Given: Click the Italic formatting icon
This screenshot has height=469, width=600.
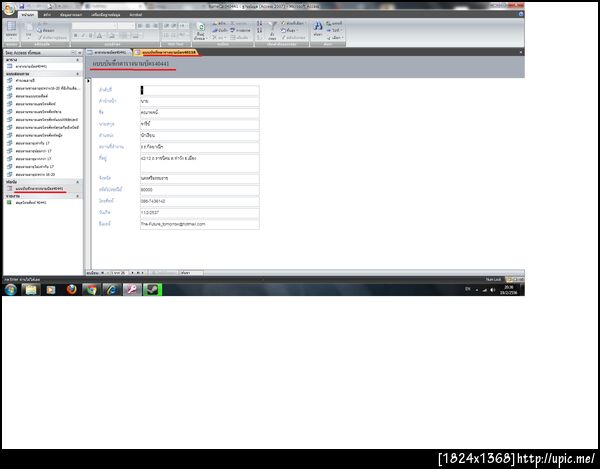Looking at the screenshot, I should (83, 36).
